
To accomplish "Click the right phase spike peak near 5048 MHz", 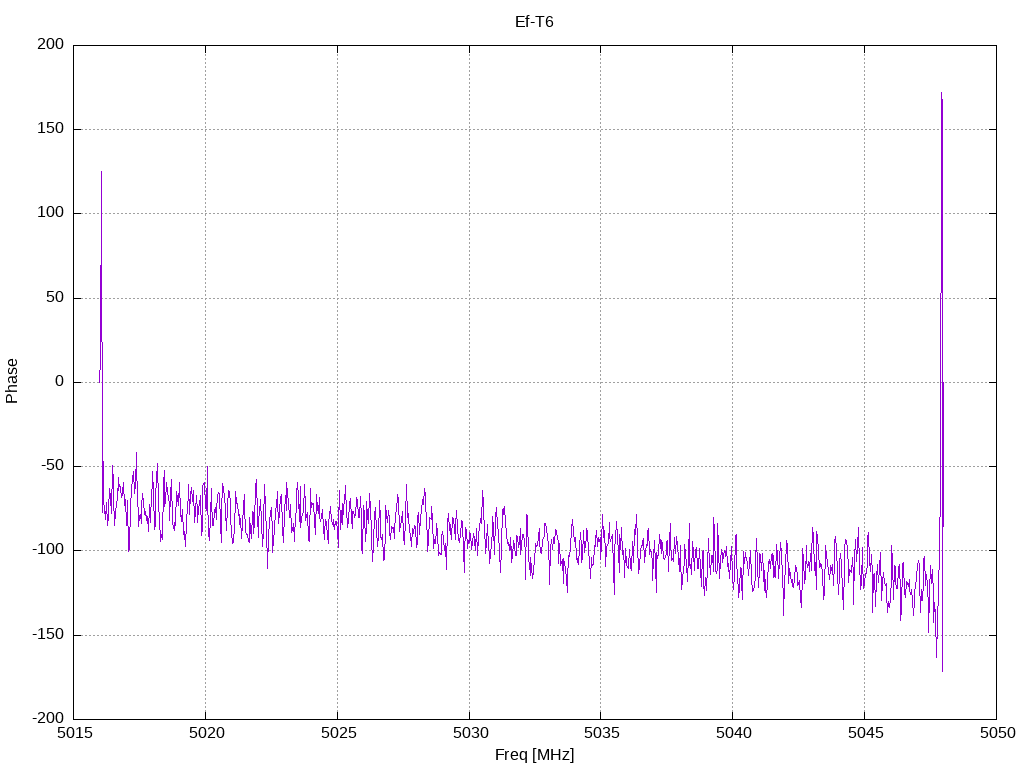I will [x=941, y=94].
